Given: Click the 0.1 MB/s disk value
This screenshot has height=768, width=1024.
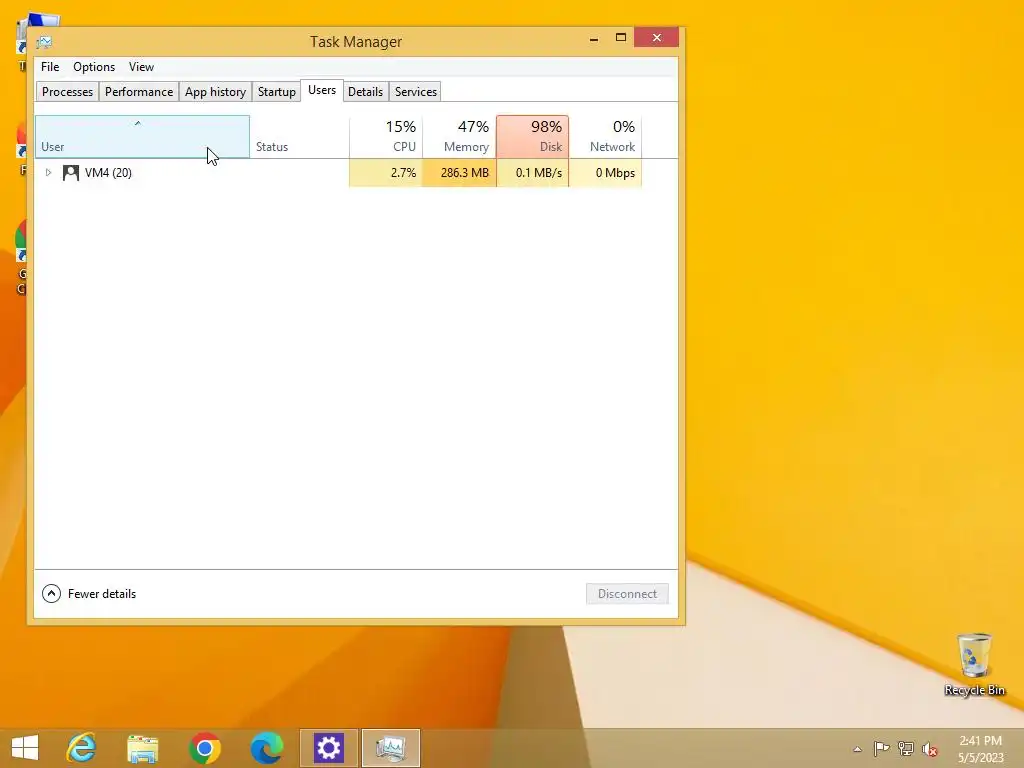Looking at the screenshot, I should (x=539, y=172).
